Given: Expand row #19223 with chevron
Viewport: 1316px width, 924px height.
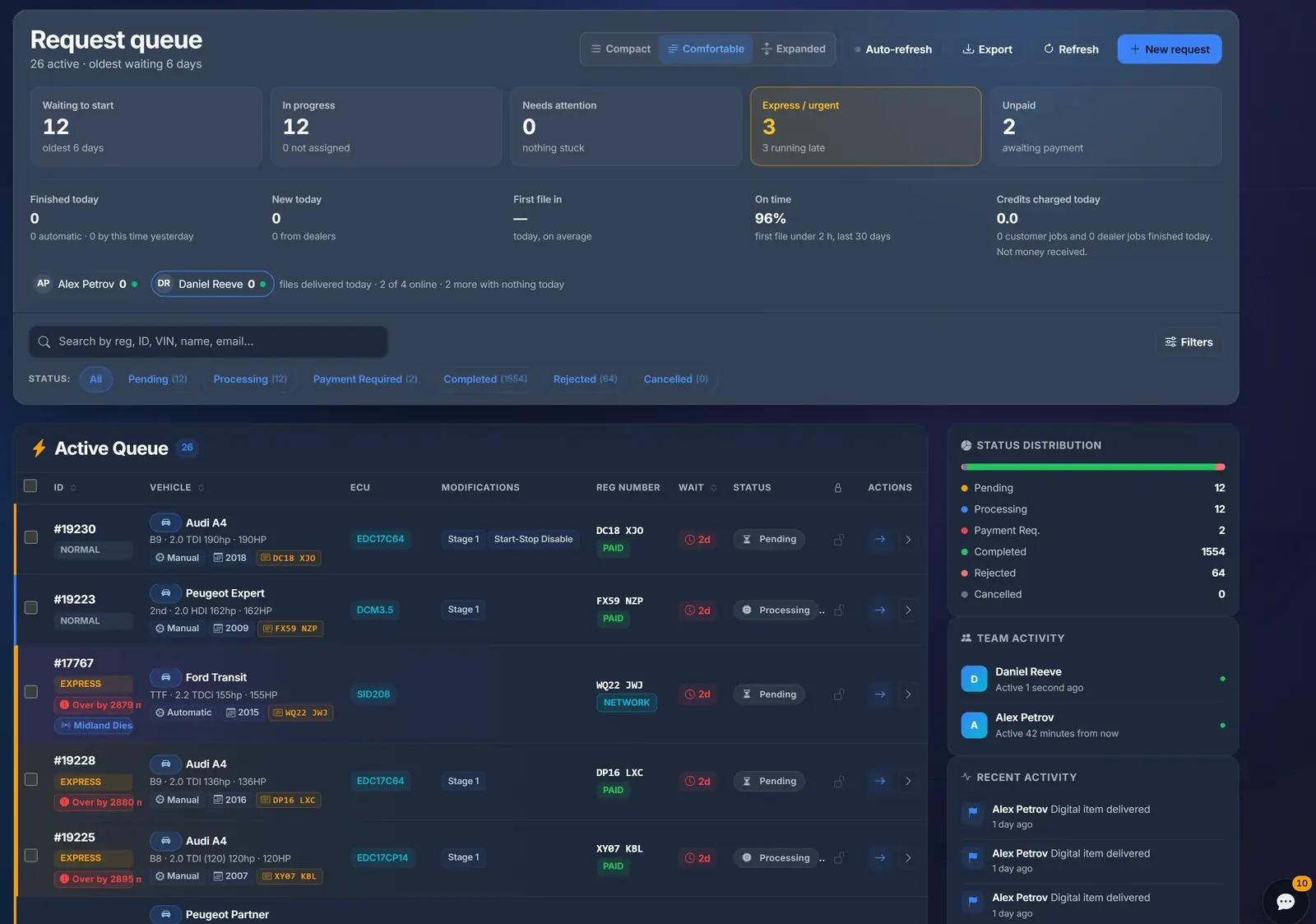Looking at the screenshot, I should (908, 611).
